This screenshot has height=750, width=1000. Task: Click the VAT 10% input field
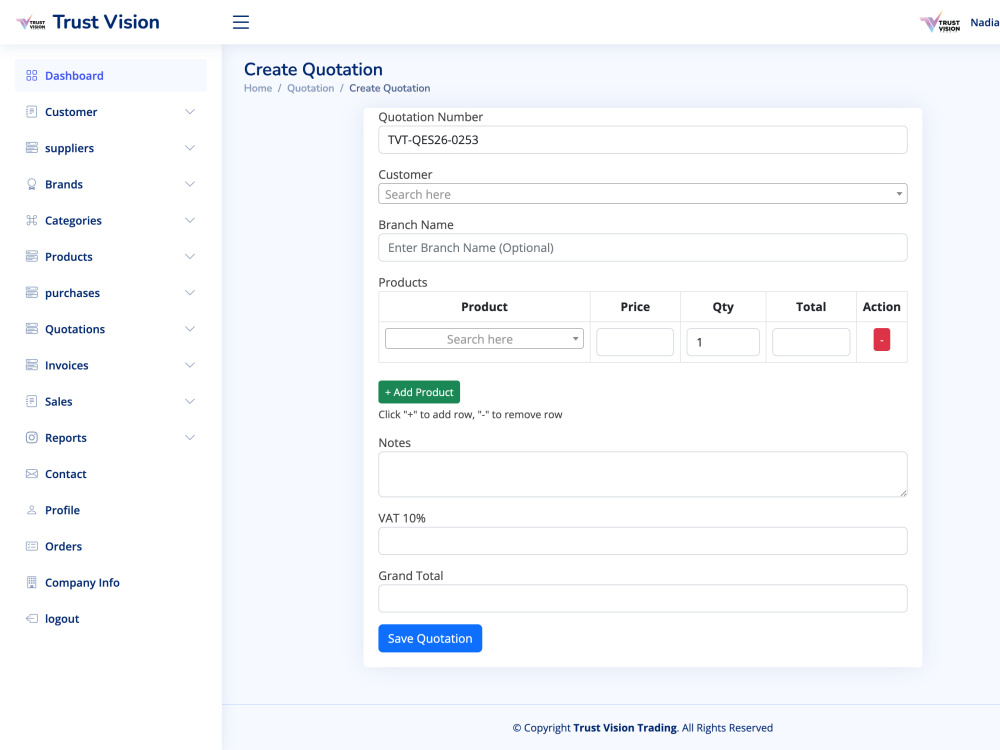(x=643, y=541)
